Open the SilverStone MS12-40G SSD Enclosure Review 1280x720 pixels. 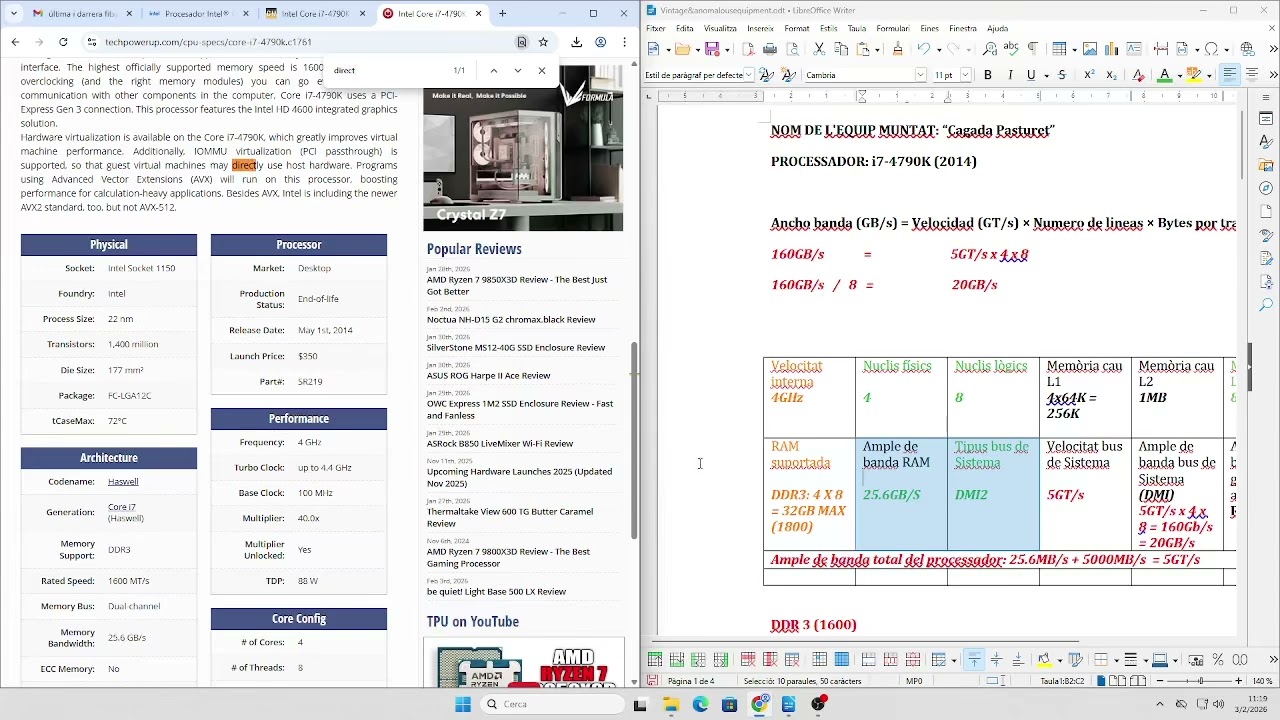(516, 348)
